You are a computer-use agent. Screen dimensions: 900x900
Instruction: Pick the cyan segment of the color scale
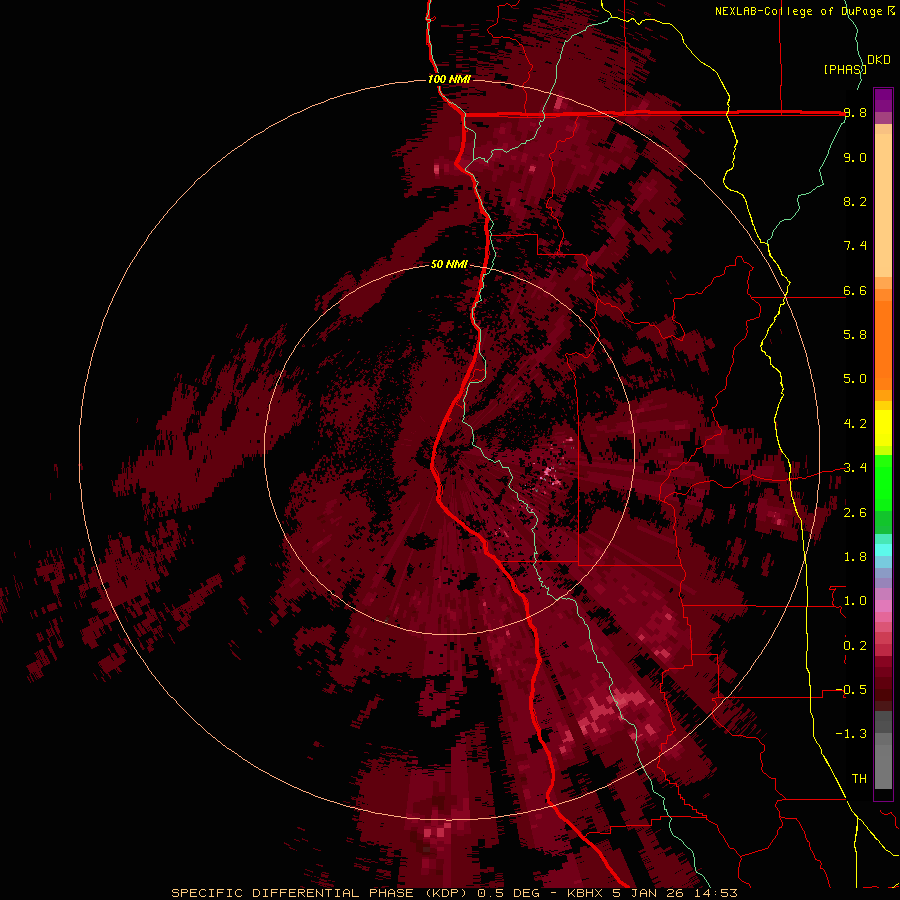(883, 550)
